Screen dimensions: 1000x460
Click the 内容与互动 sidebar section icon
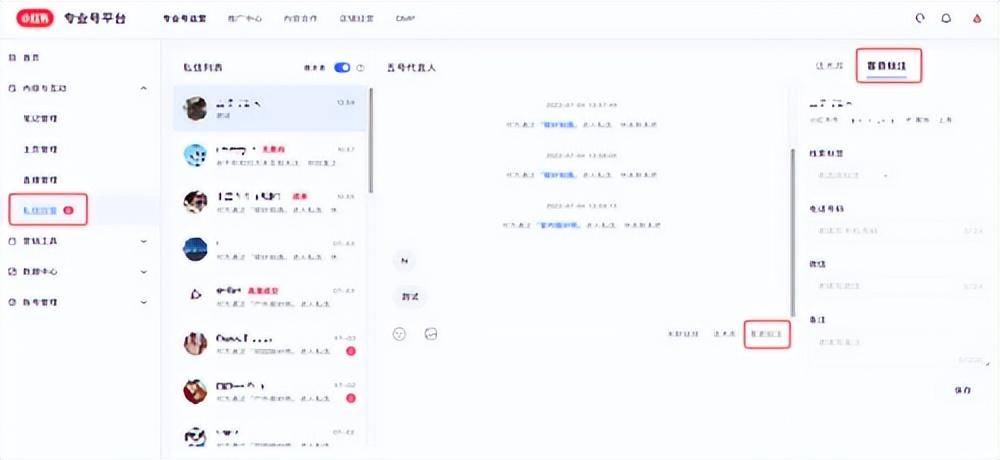pyautogui.click(x=12, y=88)
